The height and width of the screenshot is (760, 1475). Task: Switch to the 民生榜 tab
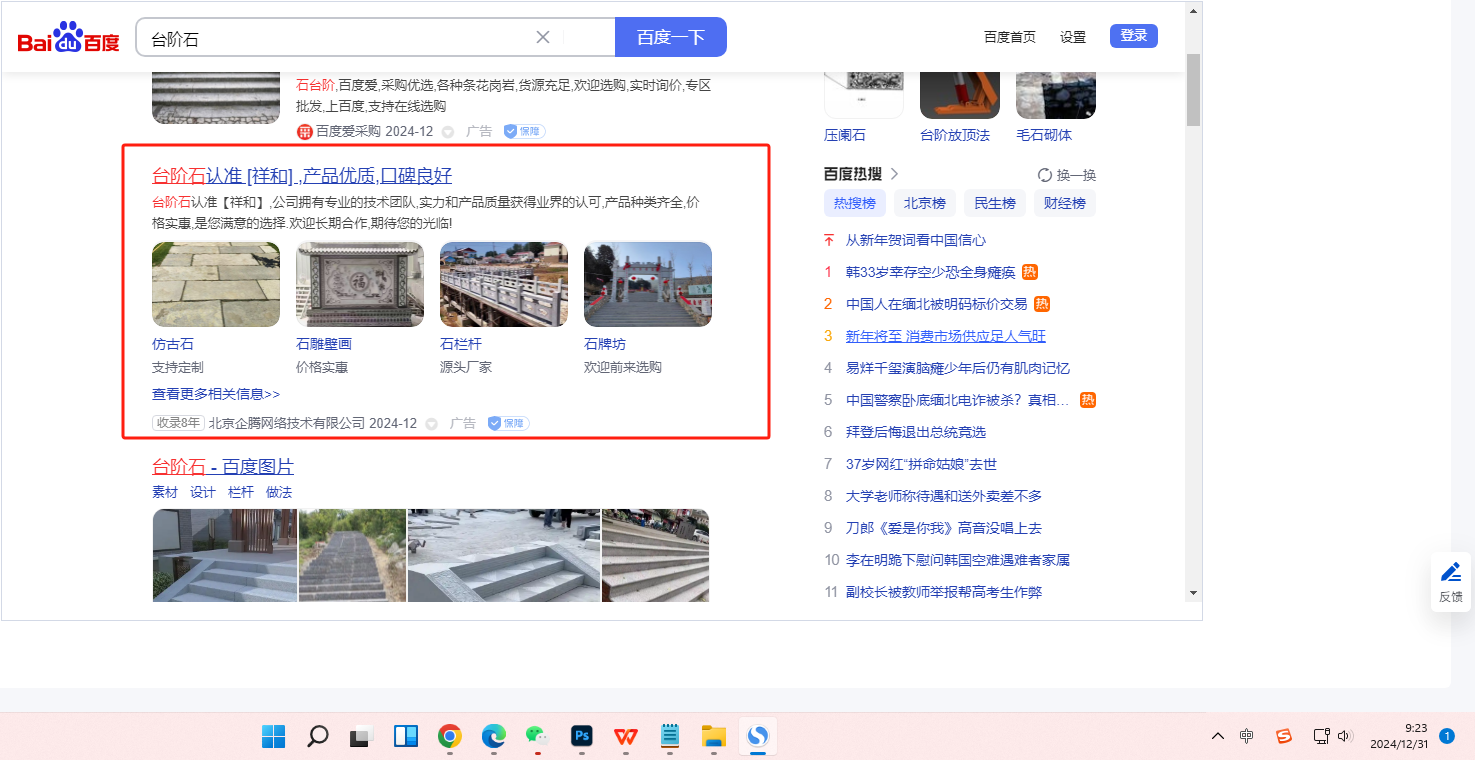(995, 203)
